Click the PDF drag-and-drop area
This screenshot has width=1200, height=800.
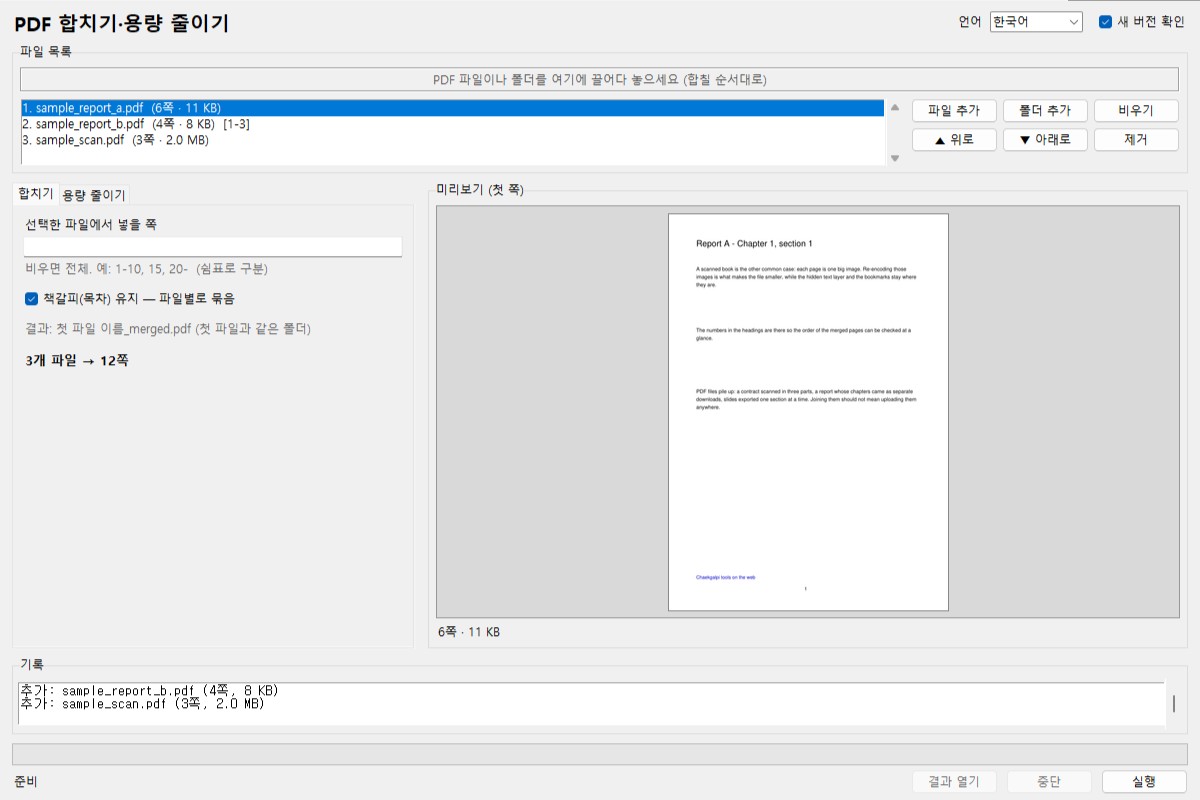599,79
